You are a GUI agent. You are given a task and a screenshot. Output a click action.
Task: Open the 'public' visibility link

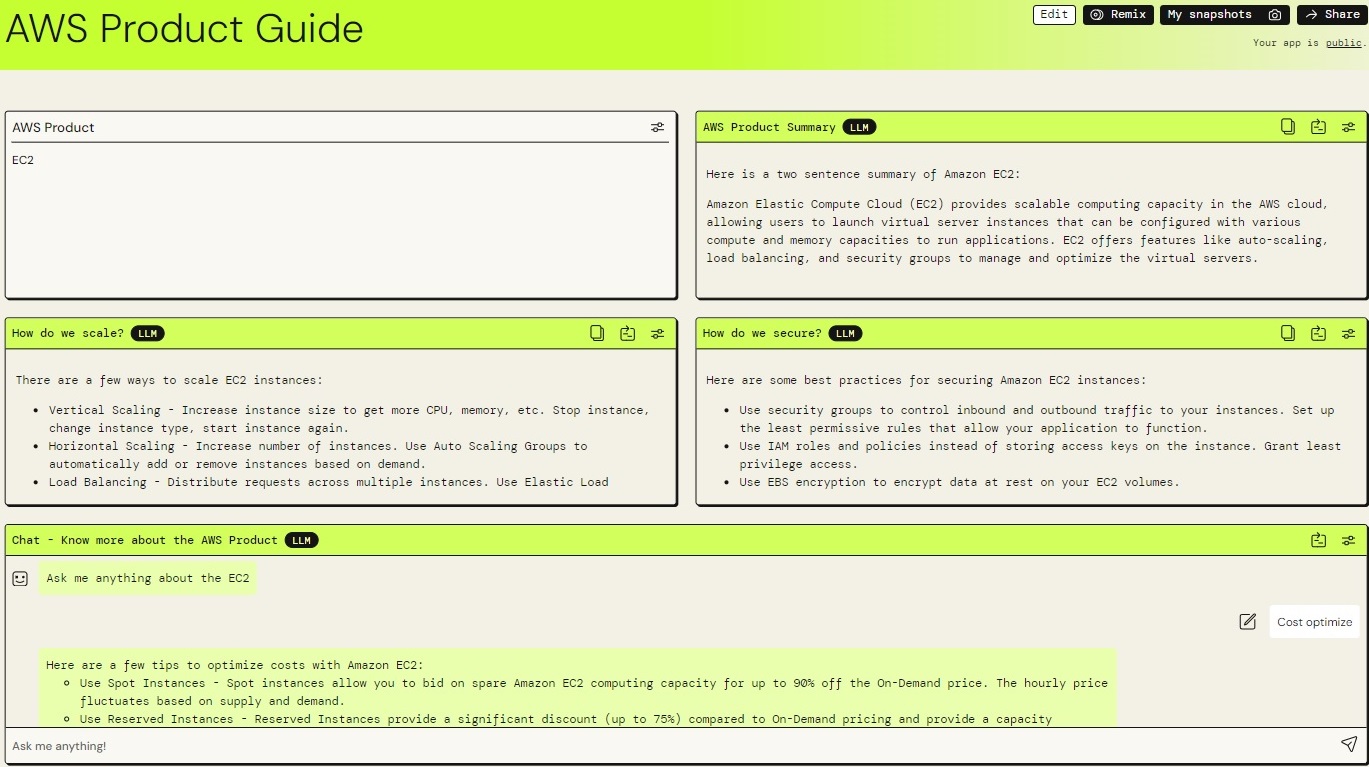coord(1343,43)
